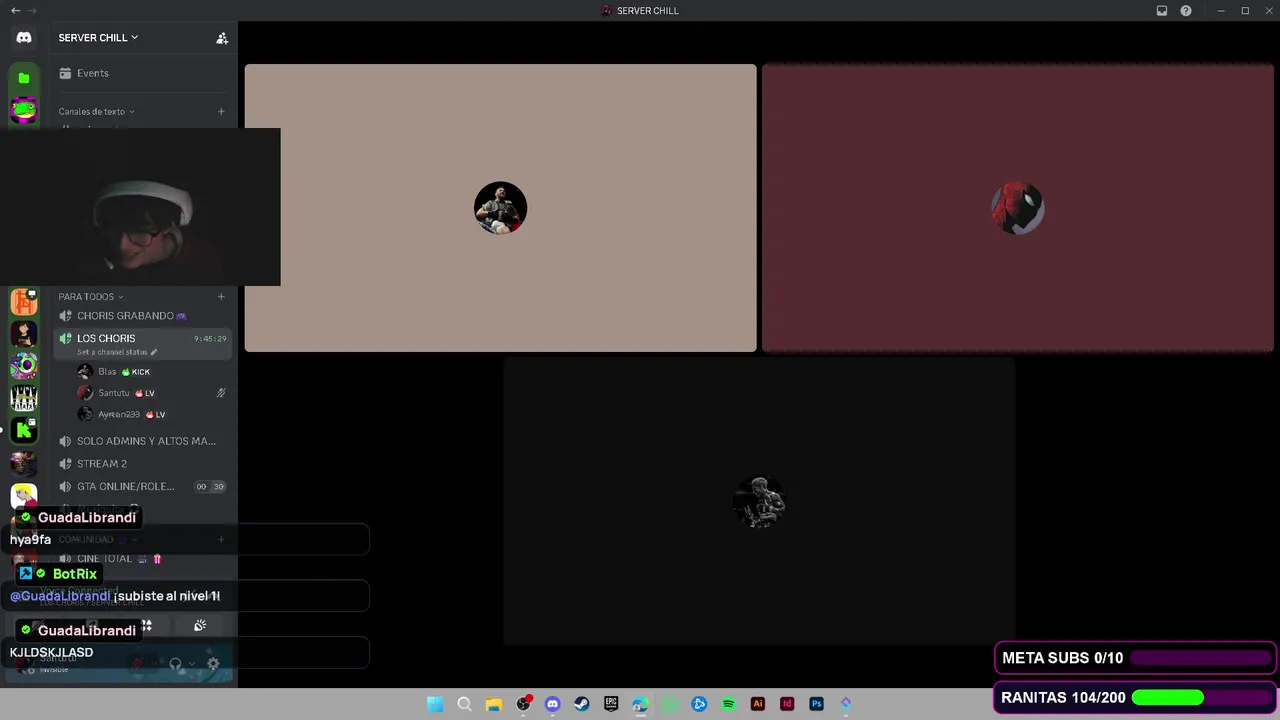This screenshot has height=720, width=1280.
Task: Focus Blas's video tile in call
Action: pos(500,208)
